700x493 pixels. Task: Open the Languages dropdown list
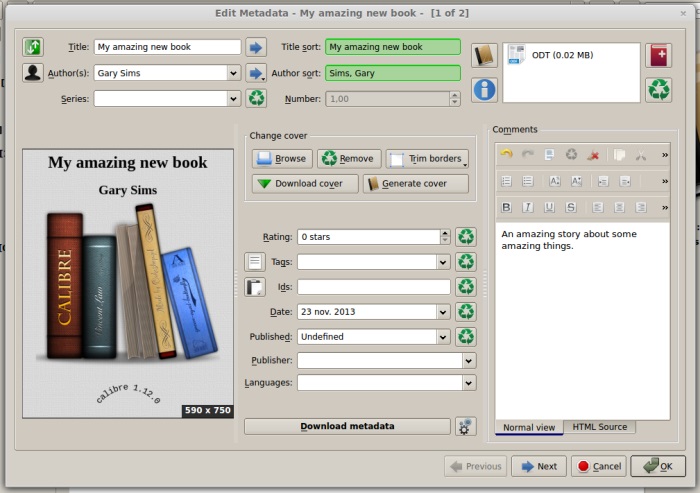(x=468, y=382)
